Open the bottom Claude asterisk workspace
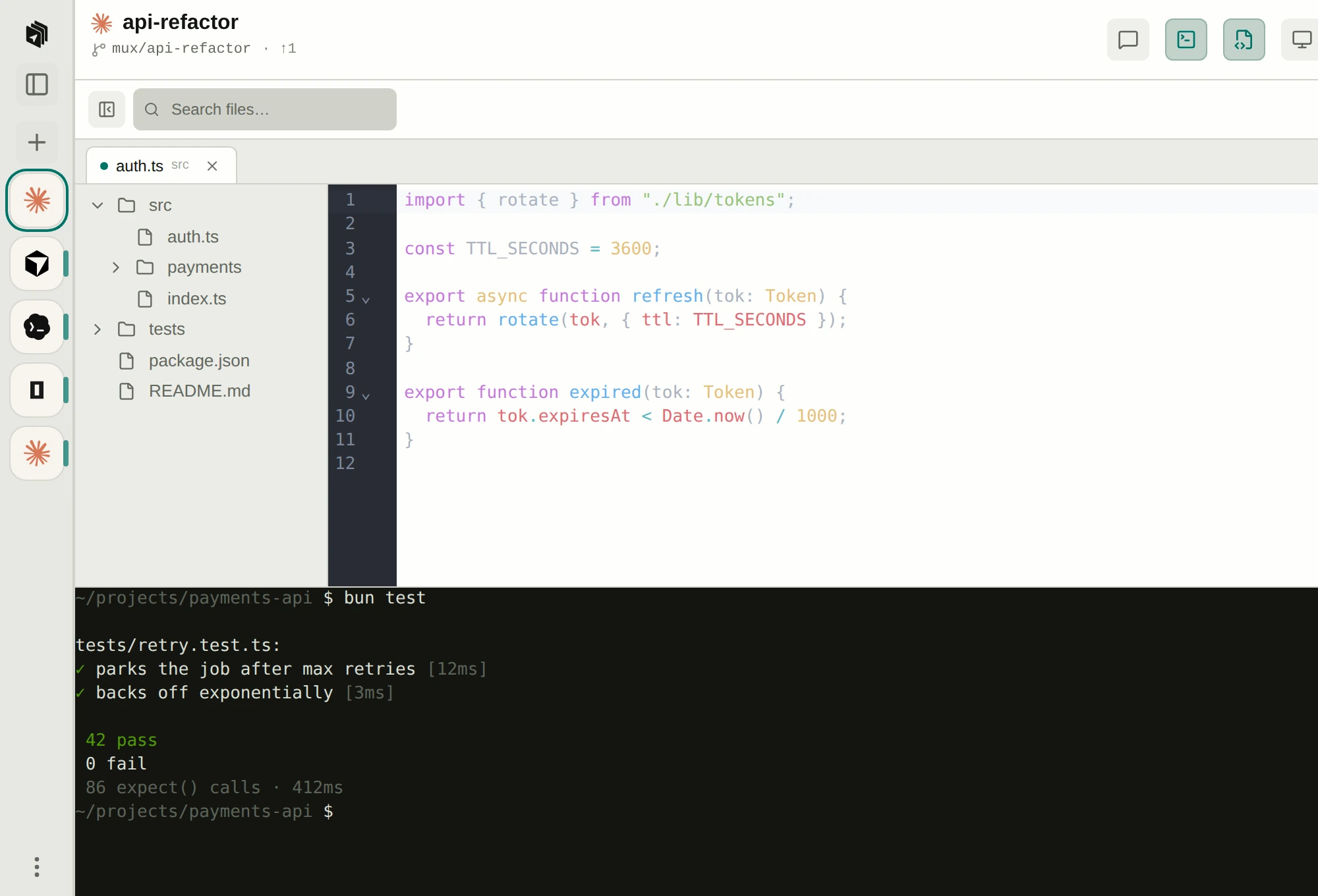Screen dimensions: 1318x896 (37, 453)
